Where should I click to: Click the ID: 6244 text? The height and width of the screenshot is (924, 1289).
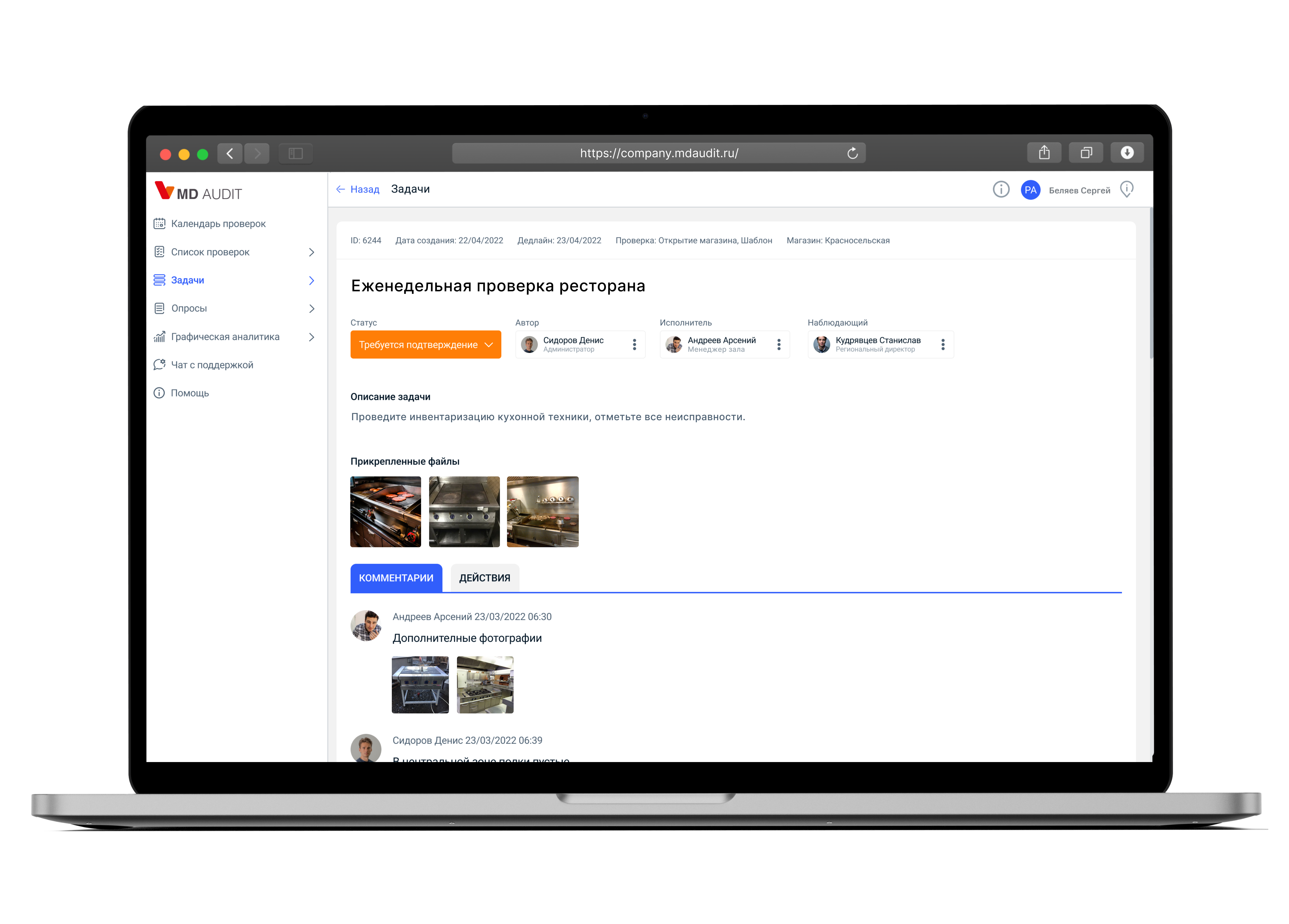[x=366, y=240]
